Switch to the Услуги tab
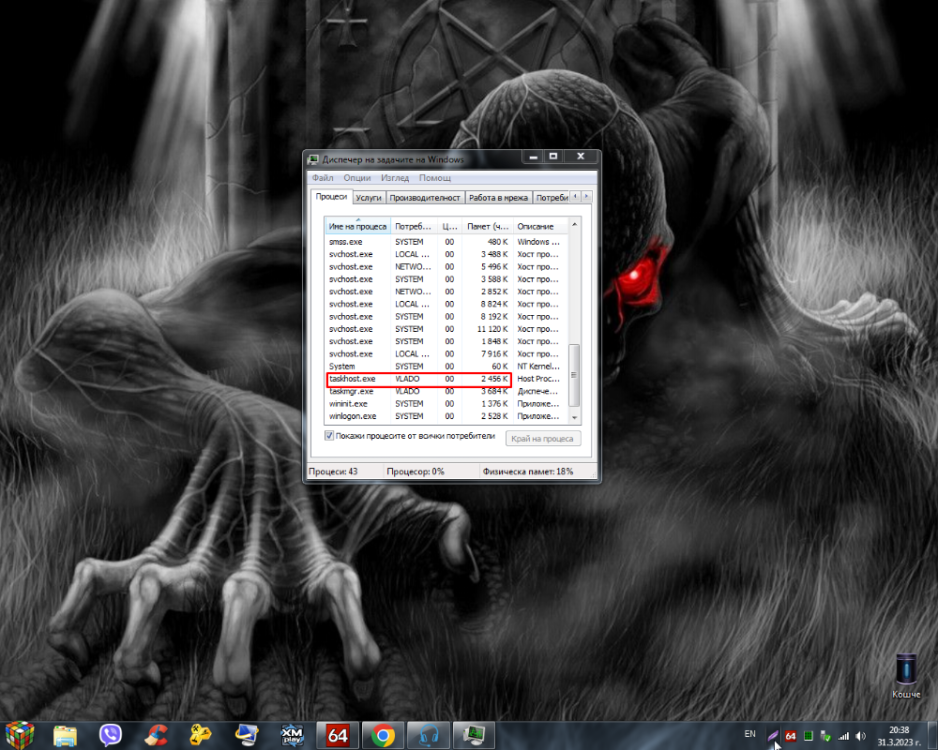Screen dimensions: 938x750 368,198
